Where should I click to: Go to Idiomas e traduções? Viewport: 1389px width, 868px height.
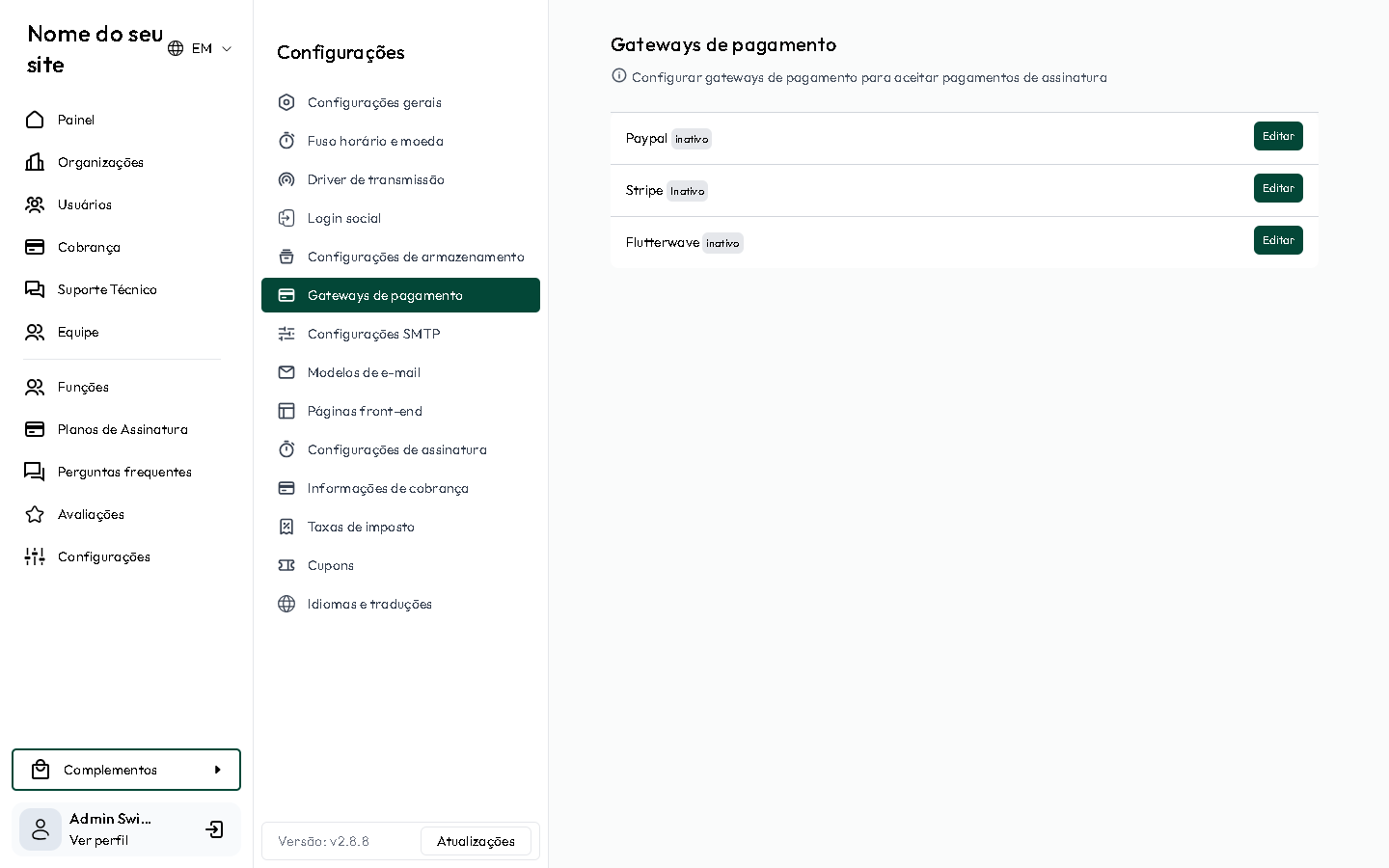(369, 604)
